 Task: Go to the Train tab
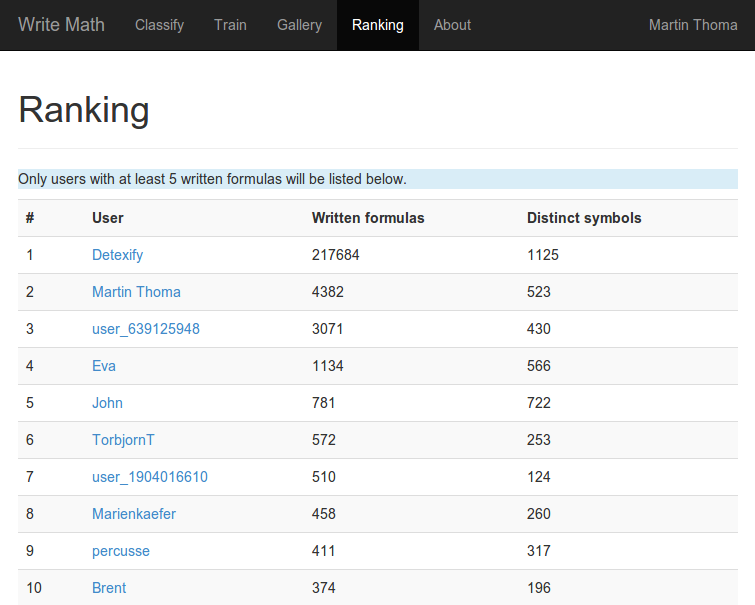click(x=230, y=25)
